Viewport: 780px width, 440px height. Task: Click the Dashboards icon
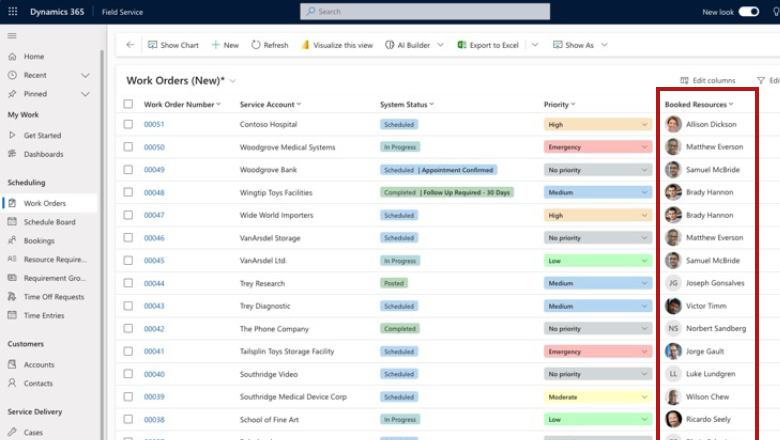(12, 154)
